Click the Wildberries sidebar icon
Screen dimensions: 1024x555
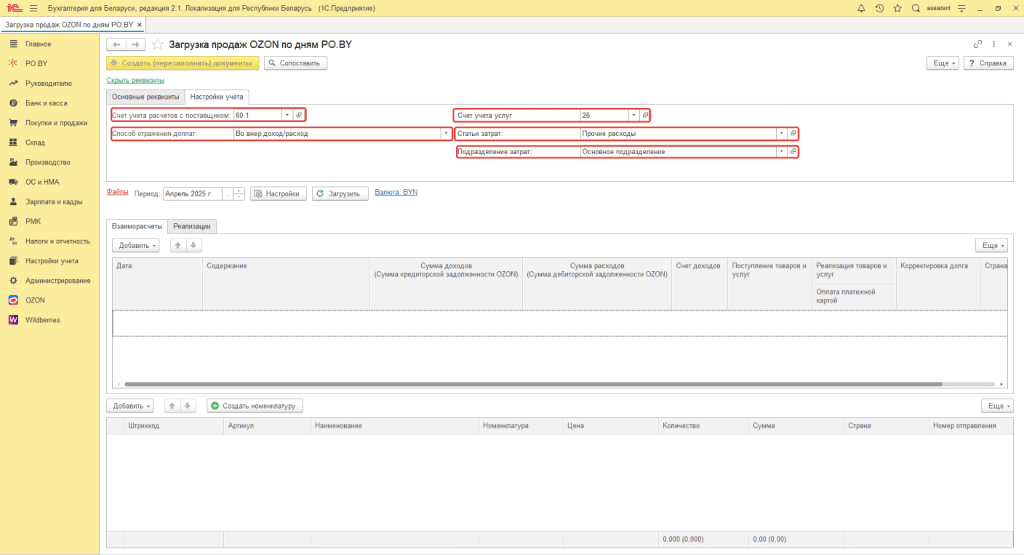[x=12, y=320]
